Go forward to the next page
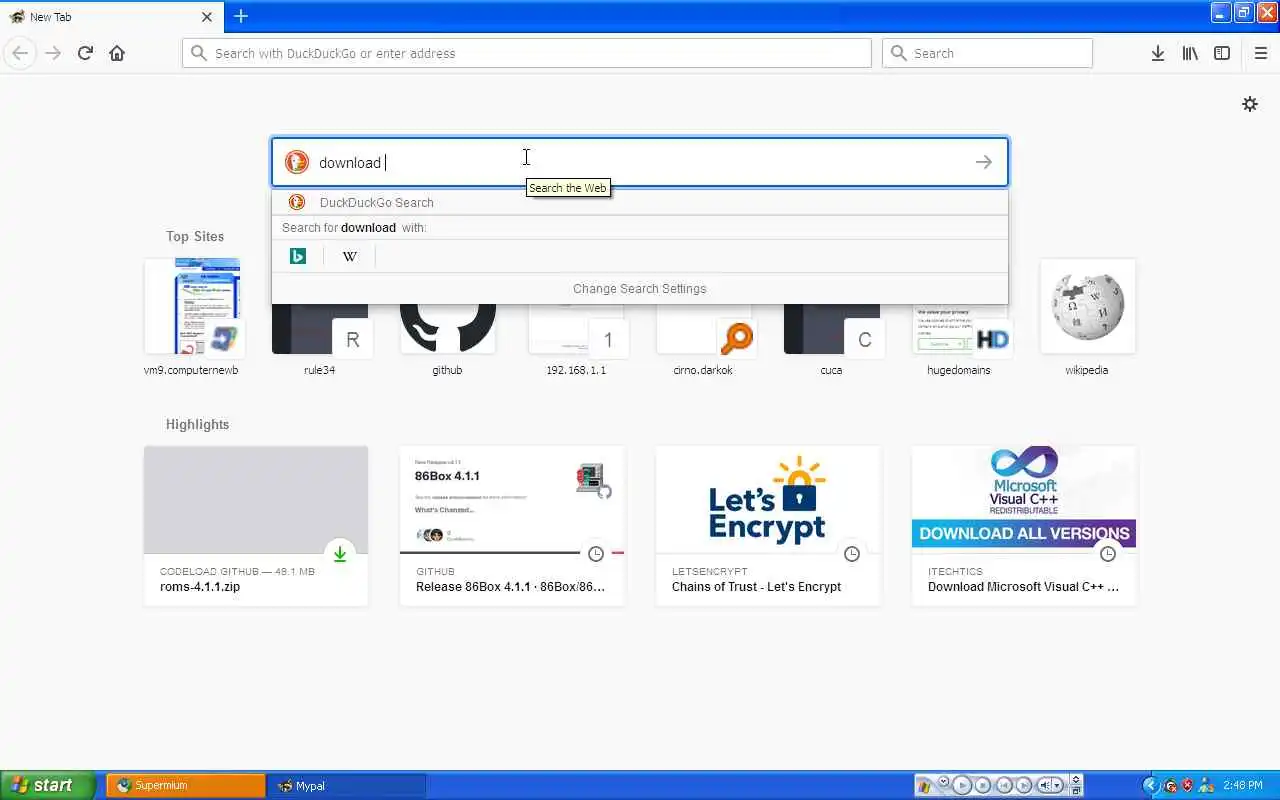This screenshot has width=1280, height=800. click(x=53, y=53)
